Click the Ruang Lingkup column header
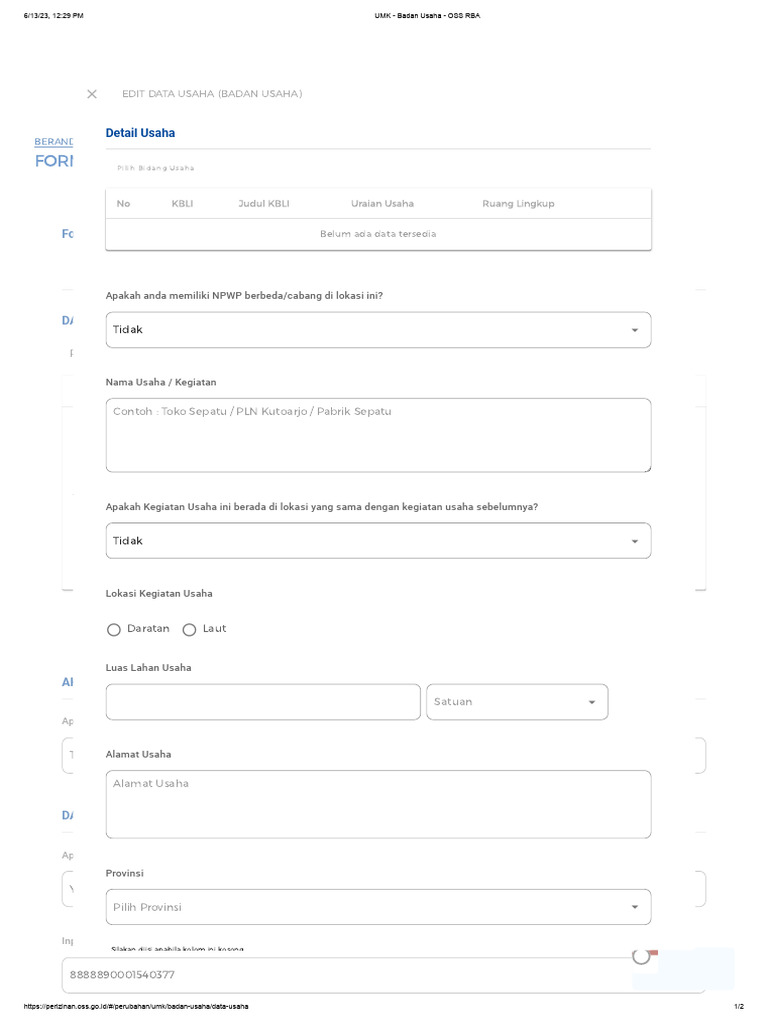Viewport: 768px width, 1024px height. (518, 204)
